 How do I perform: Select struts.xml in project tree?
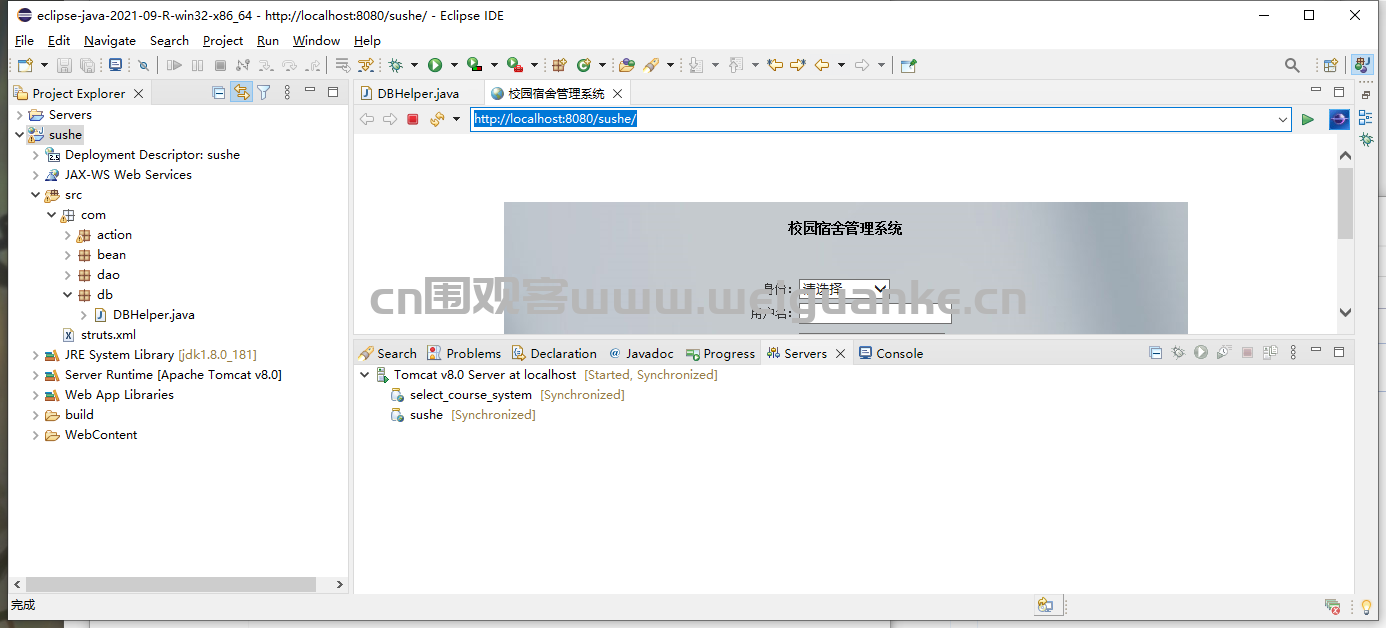click(x=108, y=335)
